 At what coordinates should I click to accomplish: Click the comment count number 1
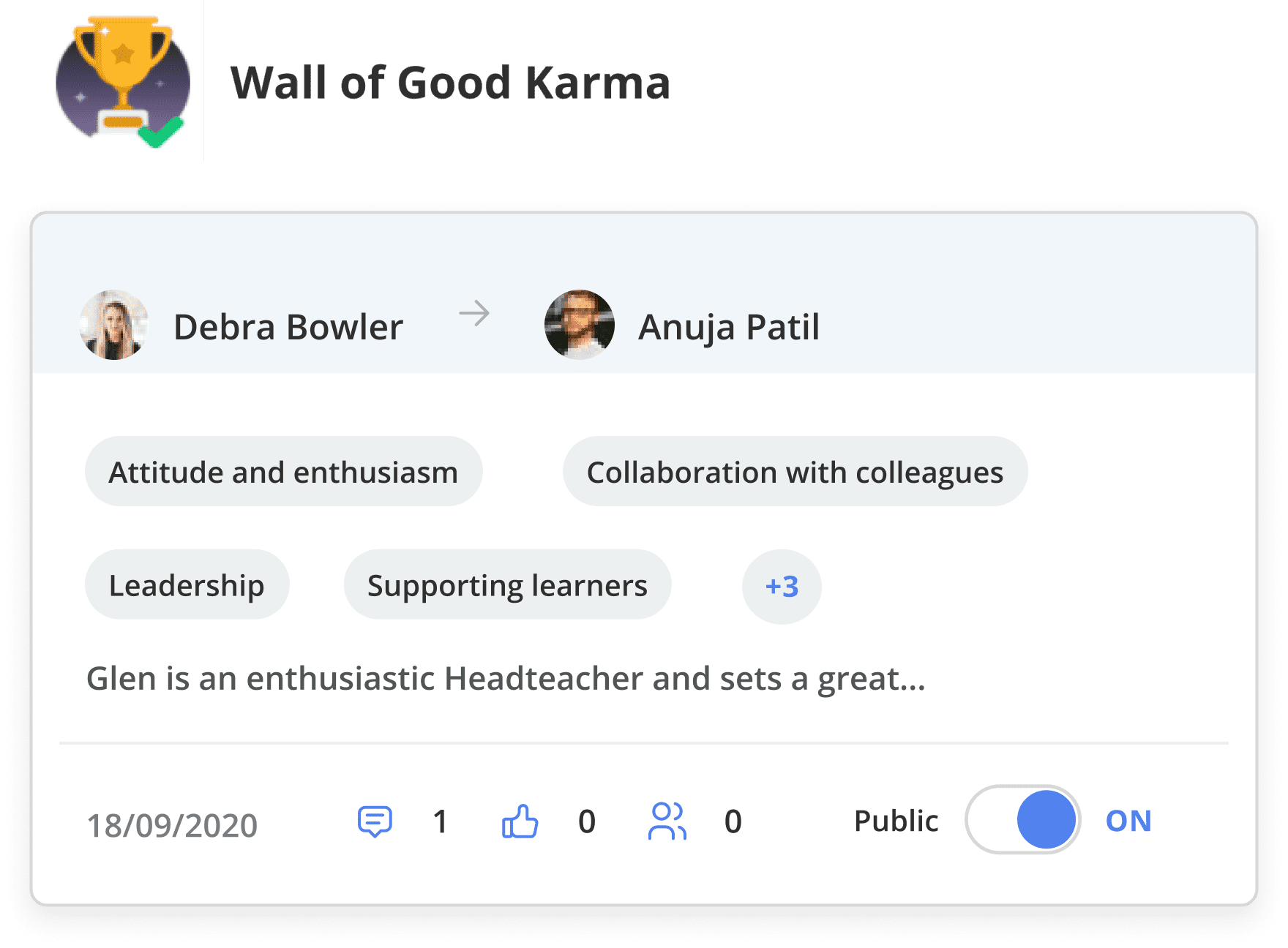440,821
